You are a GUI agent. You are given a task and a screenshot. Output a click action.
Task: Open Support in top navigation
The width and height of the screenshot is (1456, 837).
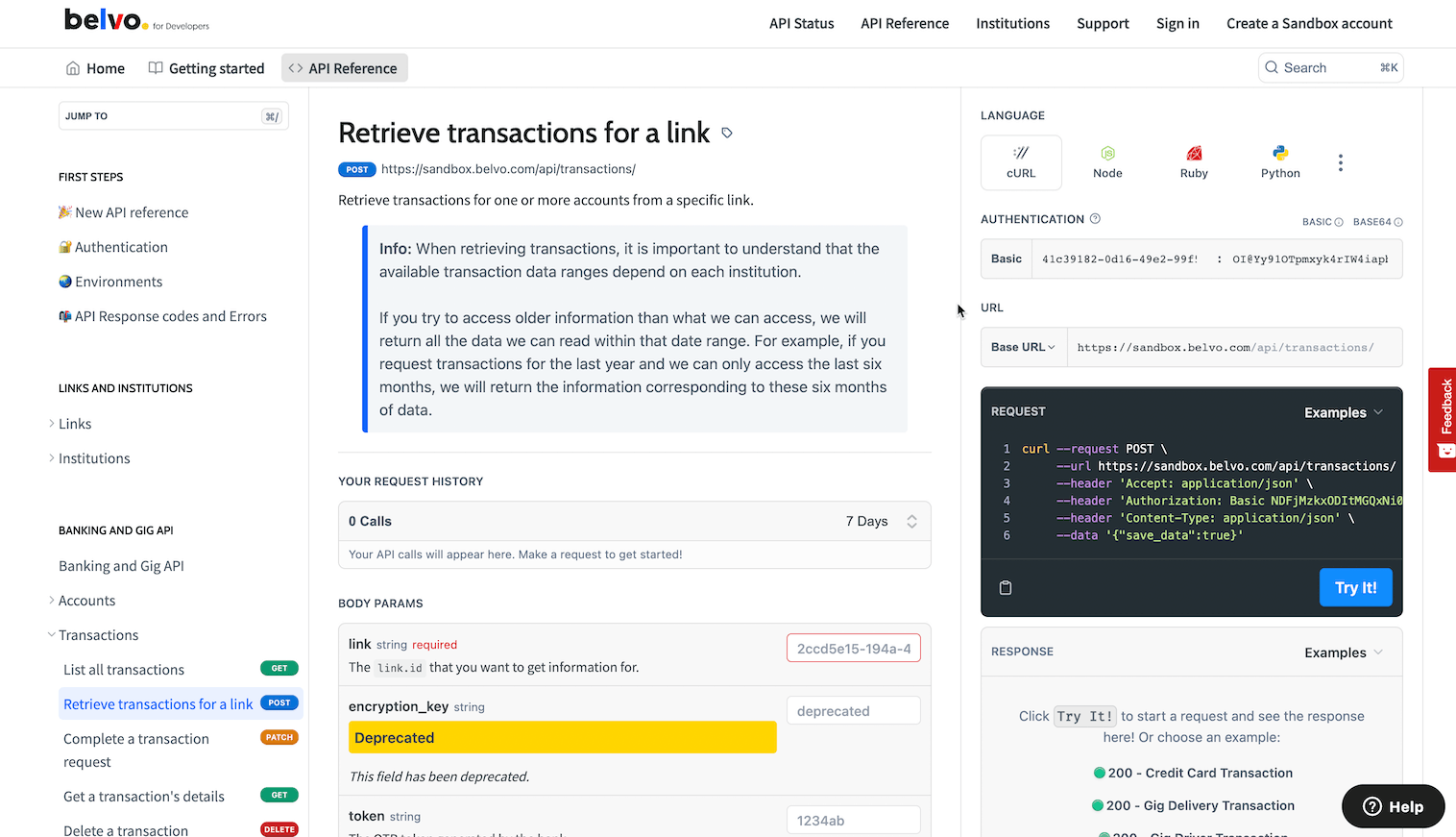1103,23
